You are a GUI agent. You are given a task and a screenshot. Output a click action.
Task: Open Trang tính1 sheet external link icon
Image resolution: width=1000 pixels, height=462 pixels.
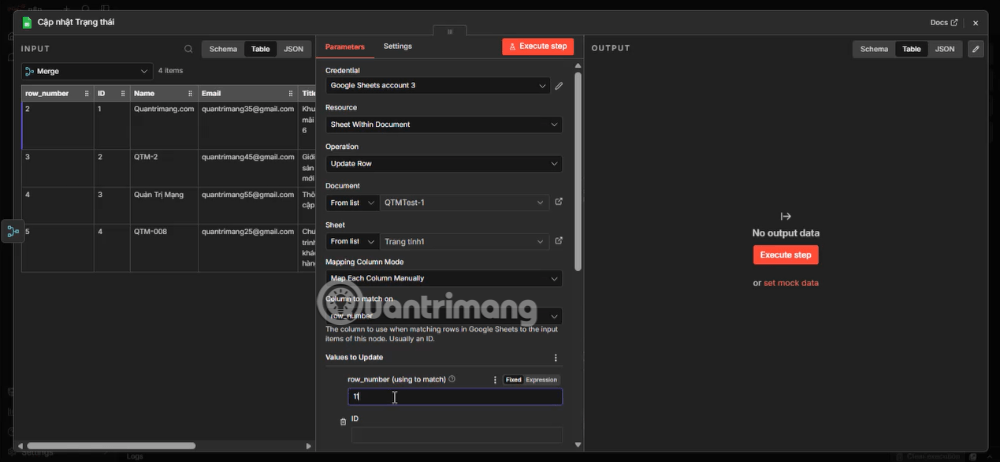pyautogui.click(x=559, y=241)
